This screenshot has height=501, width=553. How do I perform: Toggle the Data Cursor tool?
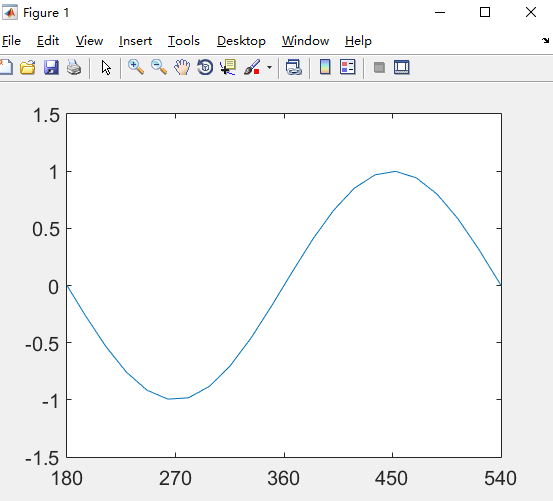[x=228, y=67]
